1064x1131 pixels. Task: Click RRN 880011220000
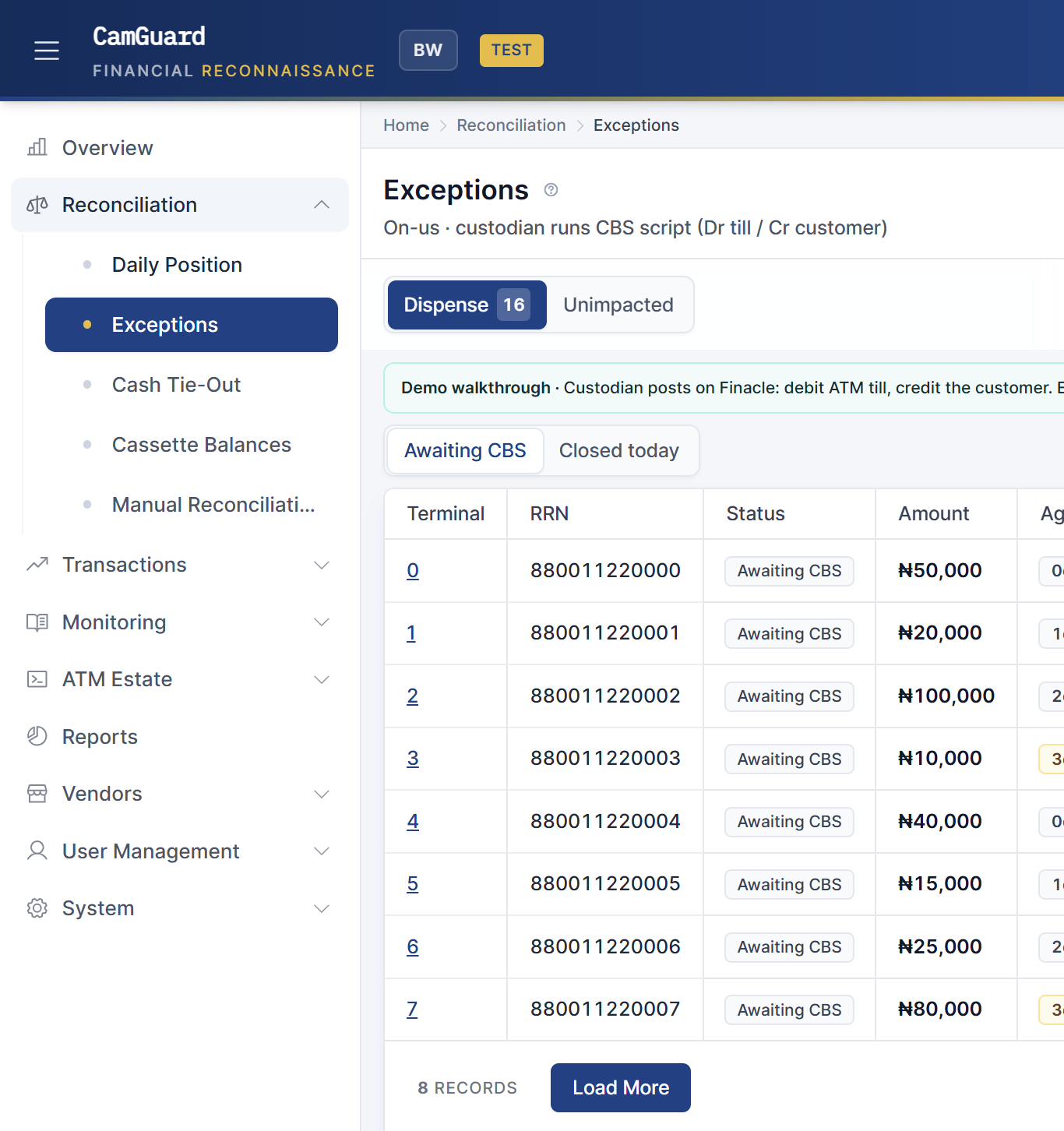tap(605, 570)
